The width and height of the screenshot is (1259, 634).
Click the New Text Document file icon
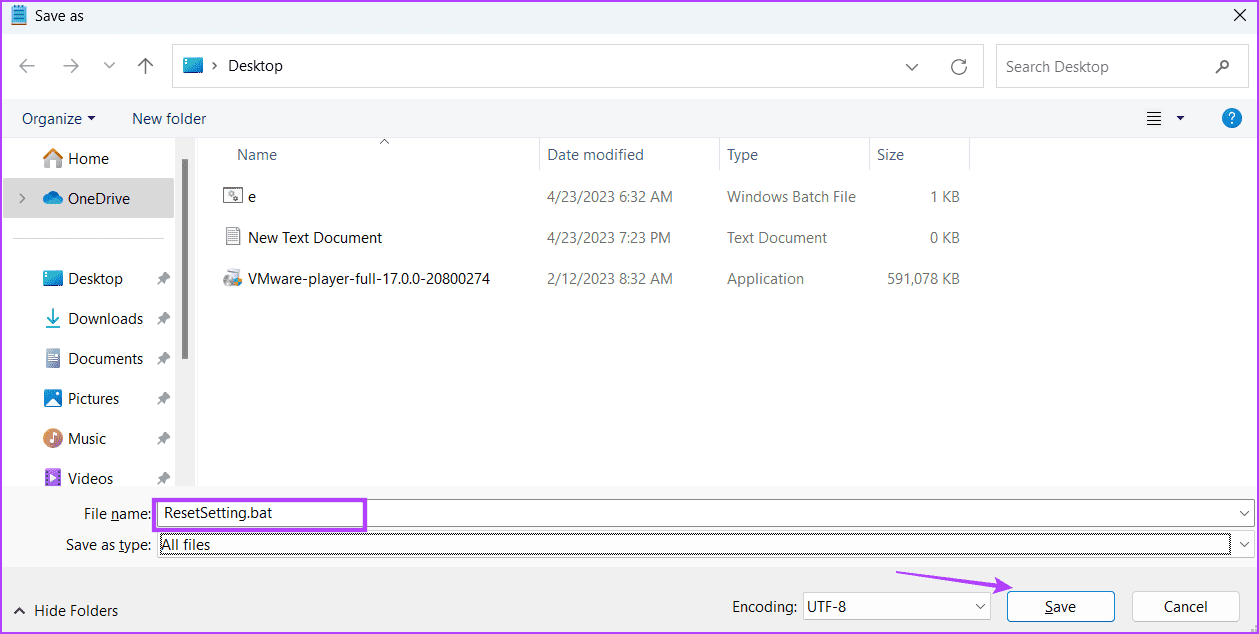pos(233,237)
